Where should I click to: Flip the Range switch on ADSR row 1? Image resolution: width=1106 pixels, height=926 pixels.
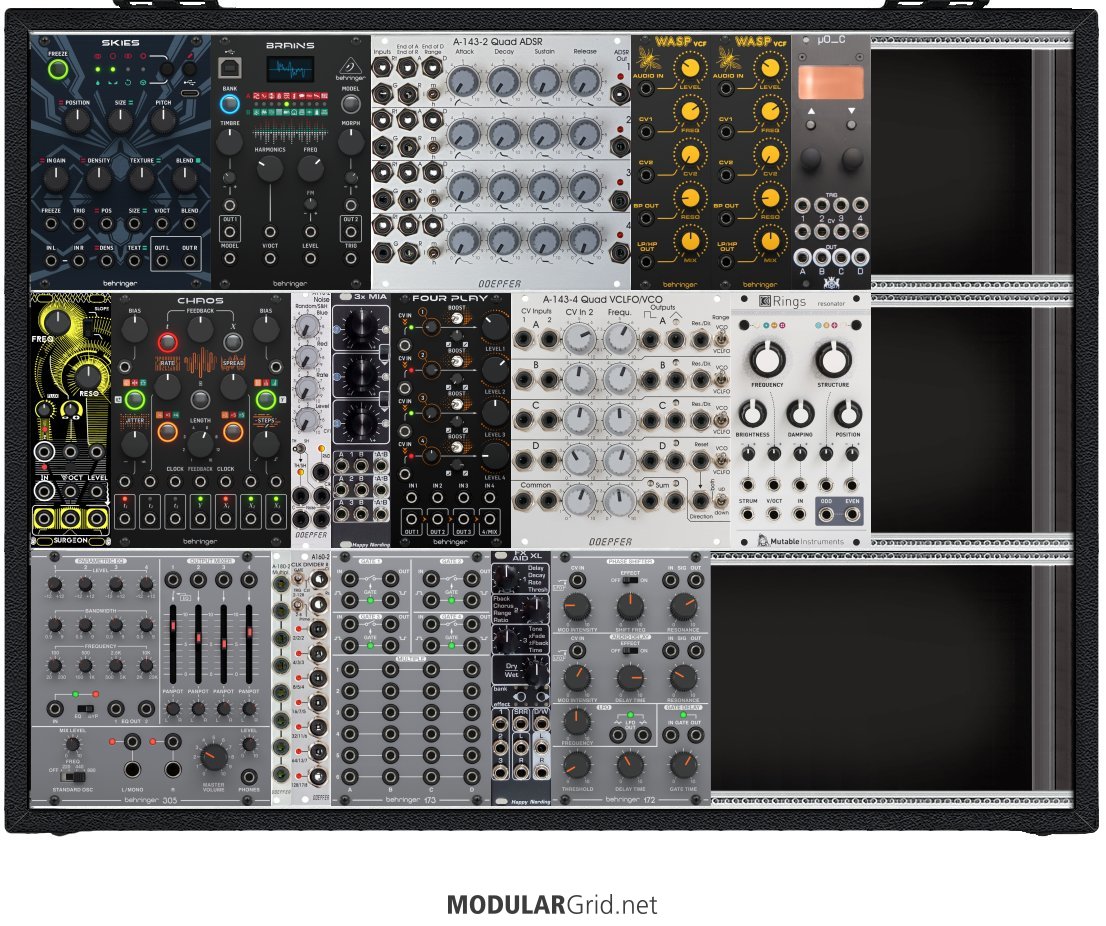[433, 94]
